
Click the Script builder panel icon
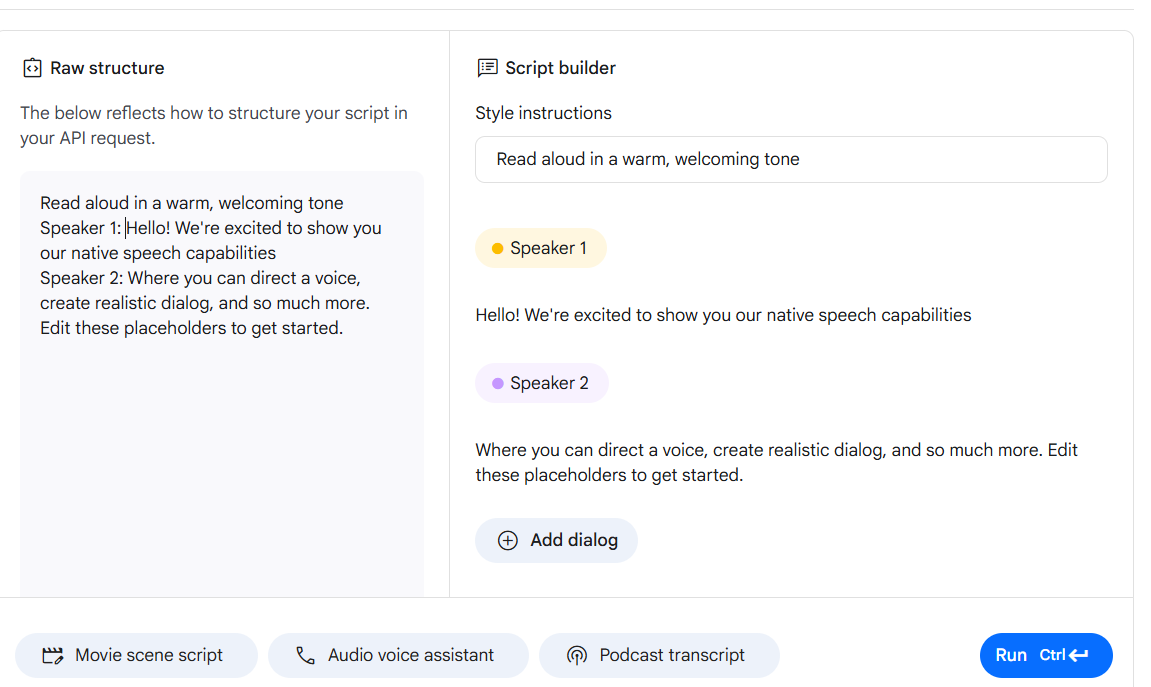click(487, 68)
